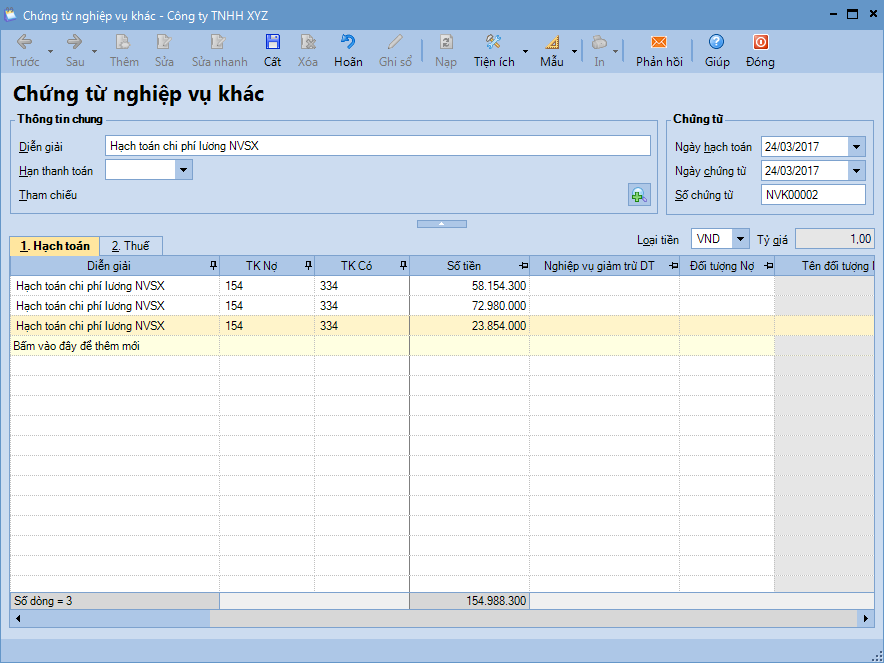This screenshot has height=663, width=884.
Task: Toggle pin on TK Nợ column header
Action: coord(308,266)
